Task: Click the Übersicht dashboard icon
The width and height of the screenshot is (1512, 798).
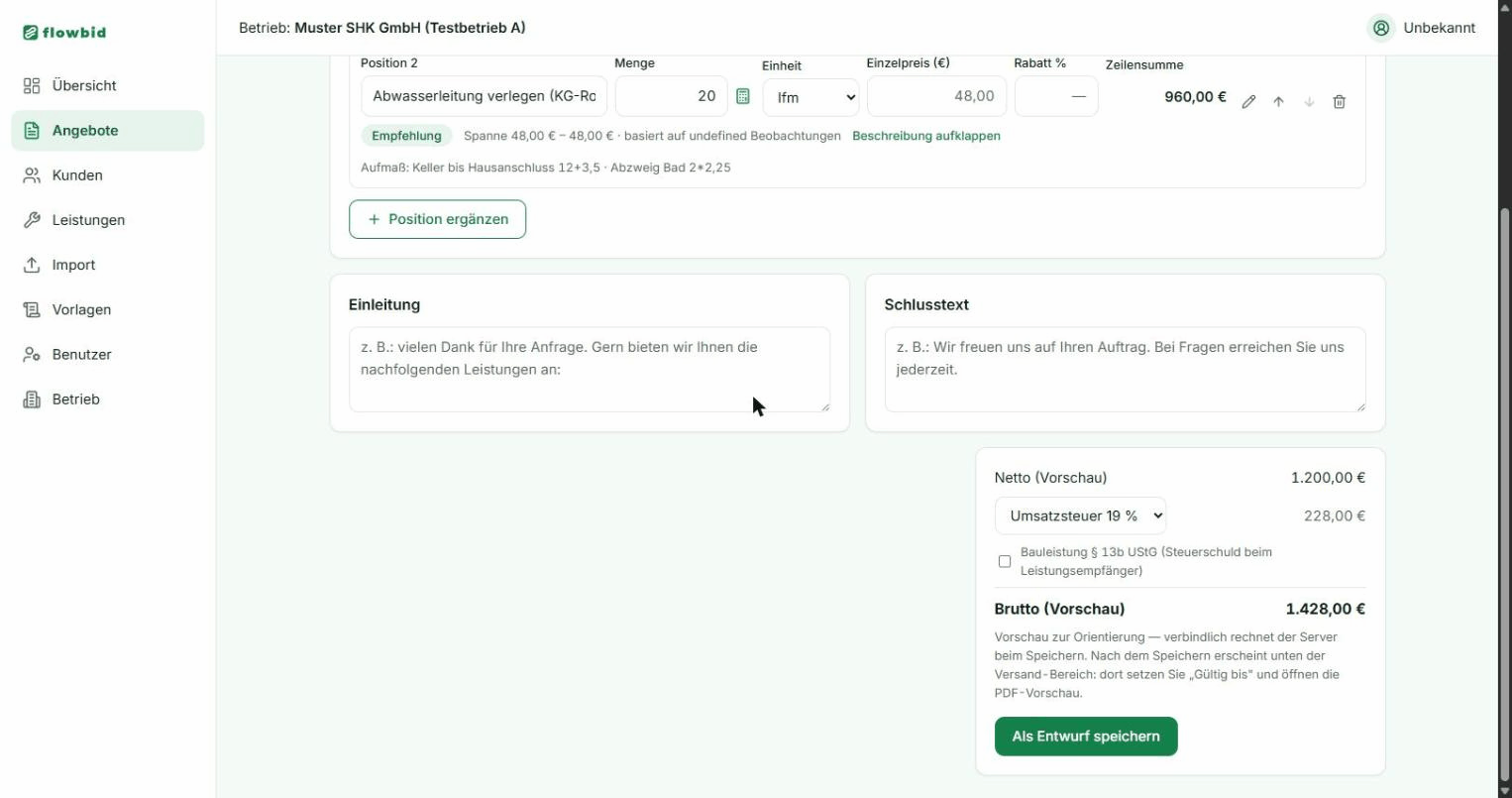Action: click(32, 85)
